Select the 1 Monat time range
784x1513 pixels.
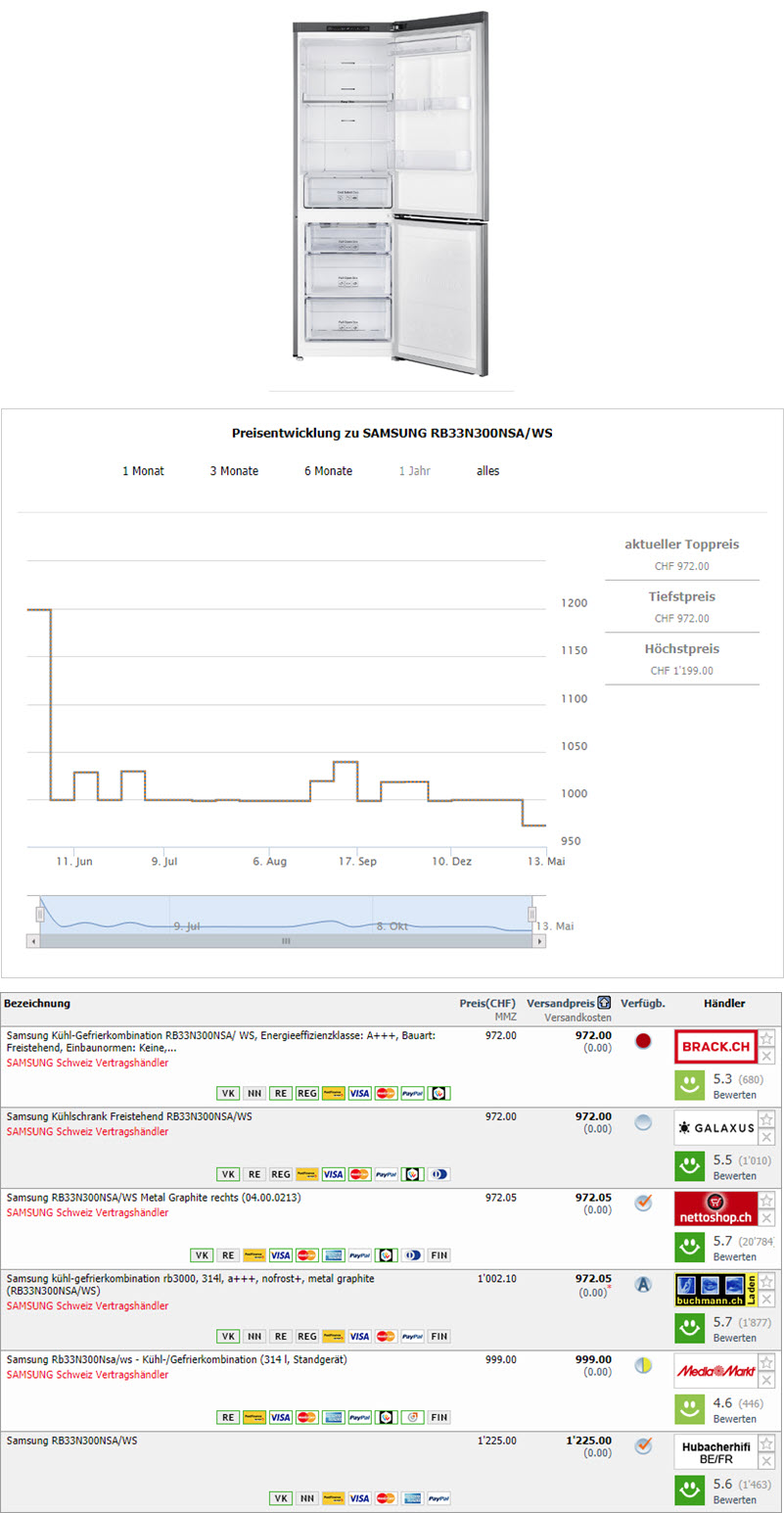pyautogui.click(x=143, y=471)
